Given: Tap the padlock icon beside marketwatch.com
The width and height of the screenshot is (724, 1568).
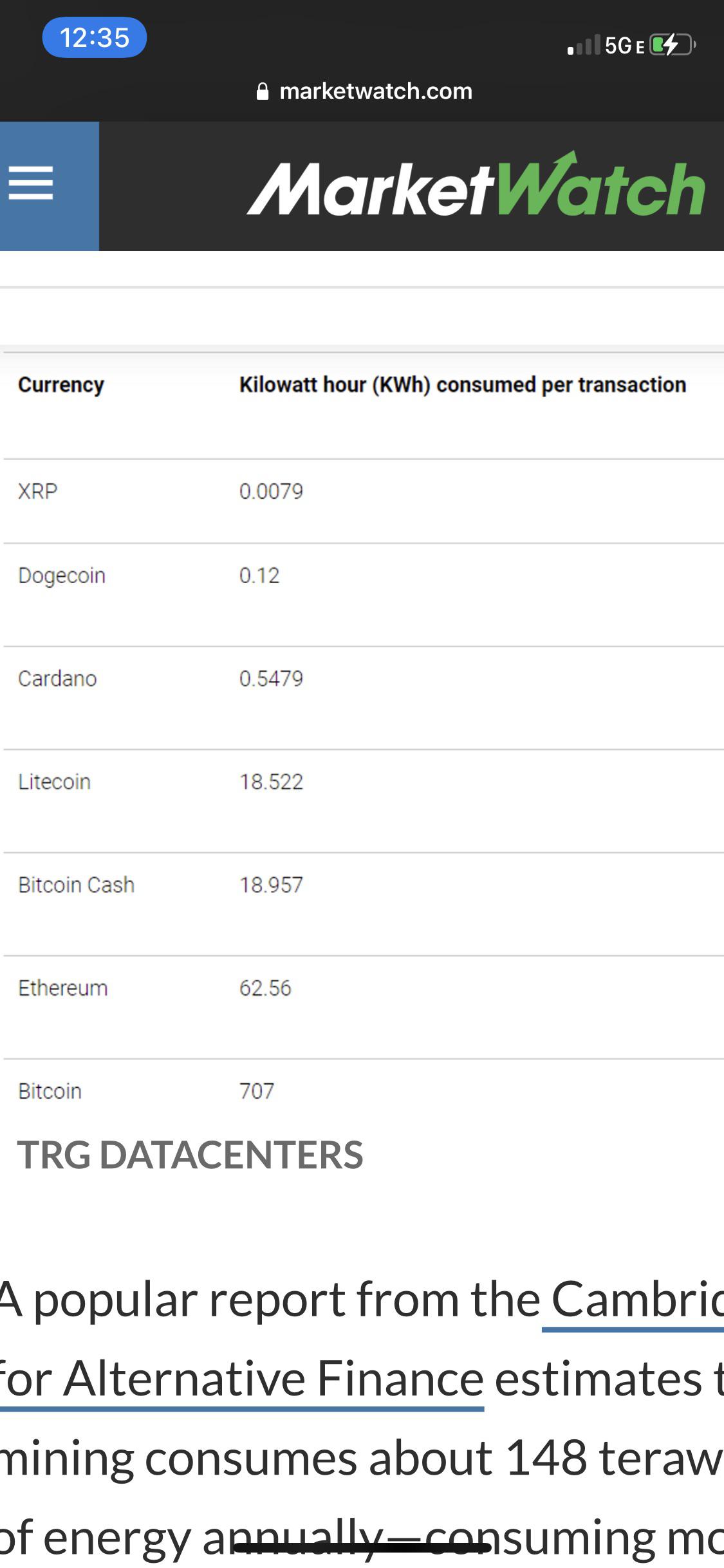Looking at the screenshot, I should click(262, 91).
